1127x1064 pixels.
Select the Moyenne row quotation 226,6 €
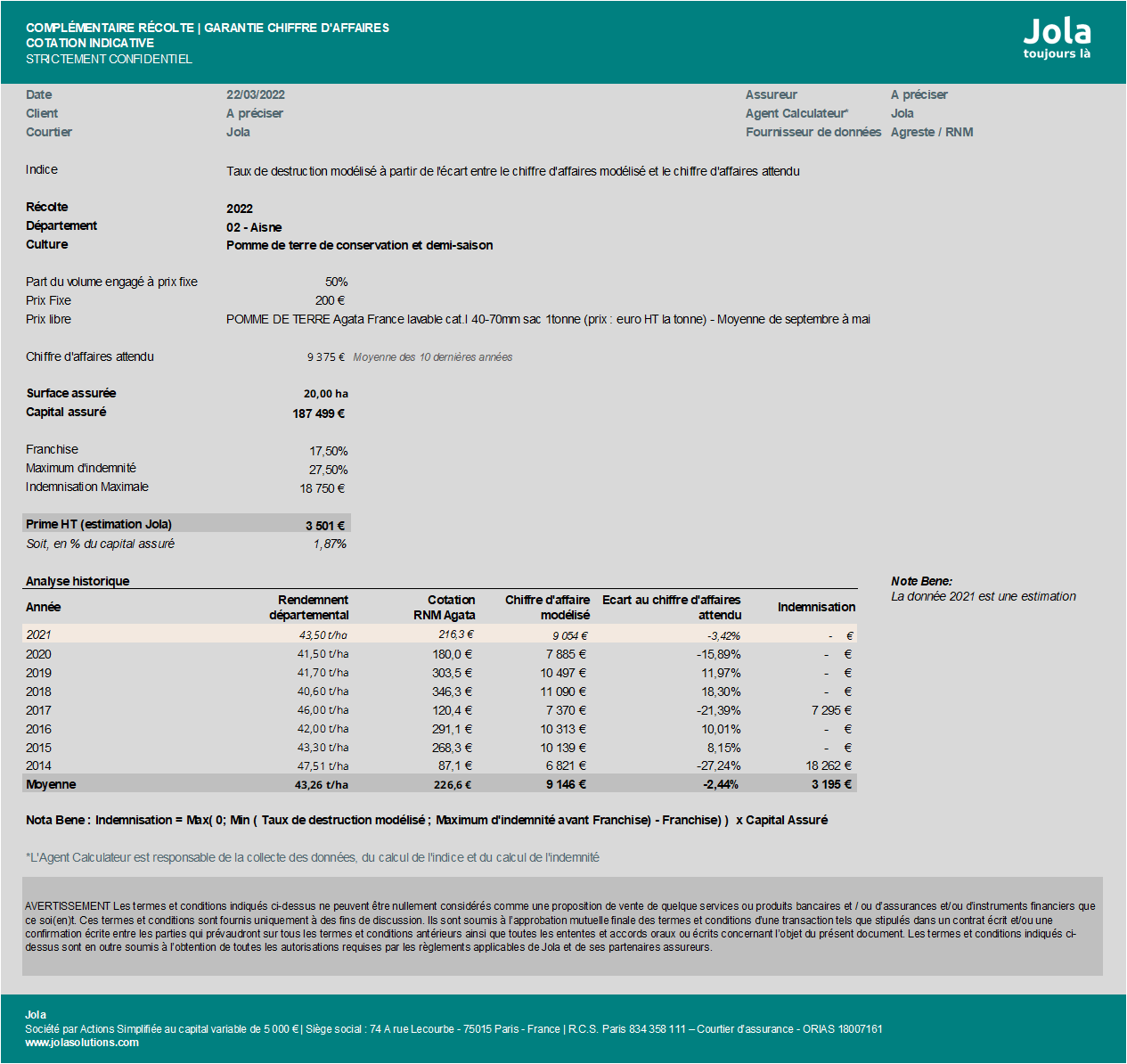(x=453, y=785)
